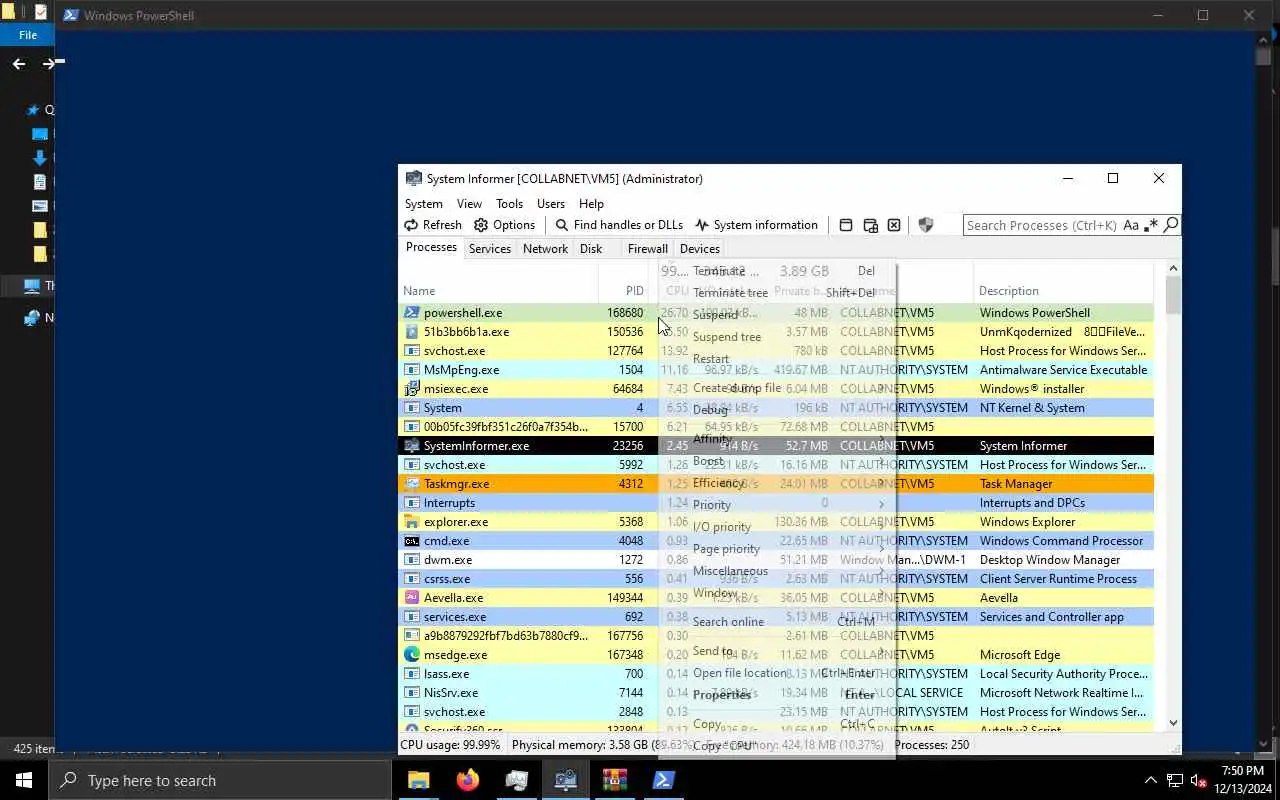Click the process list scrollbar down arrow
Image resolution: width=1280 pixels, height=800 pixels.
1173,723
